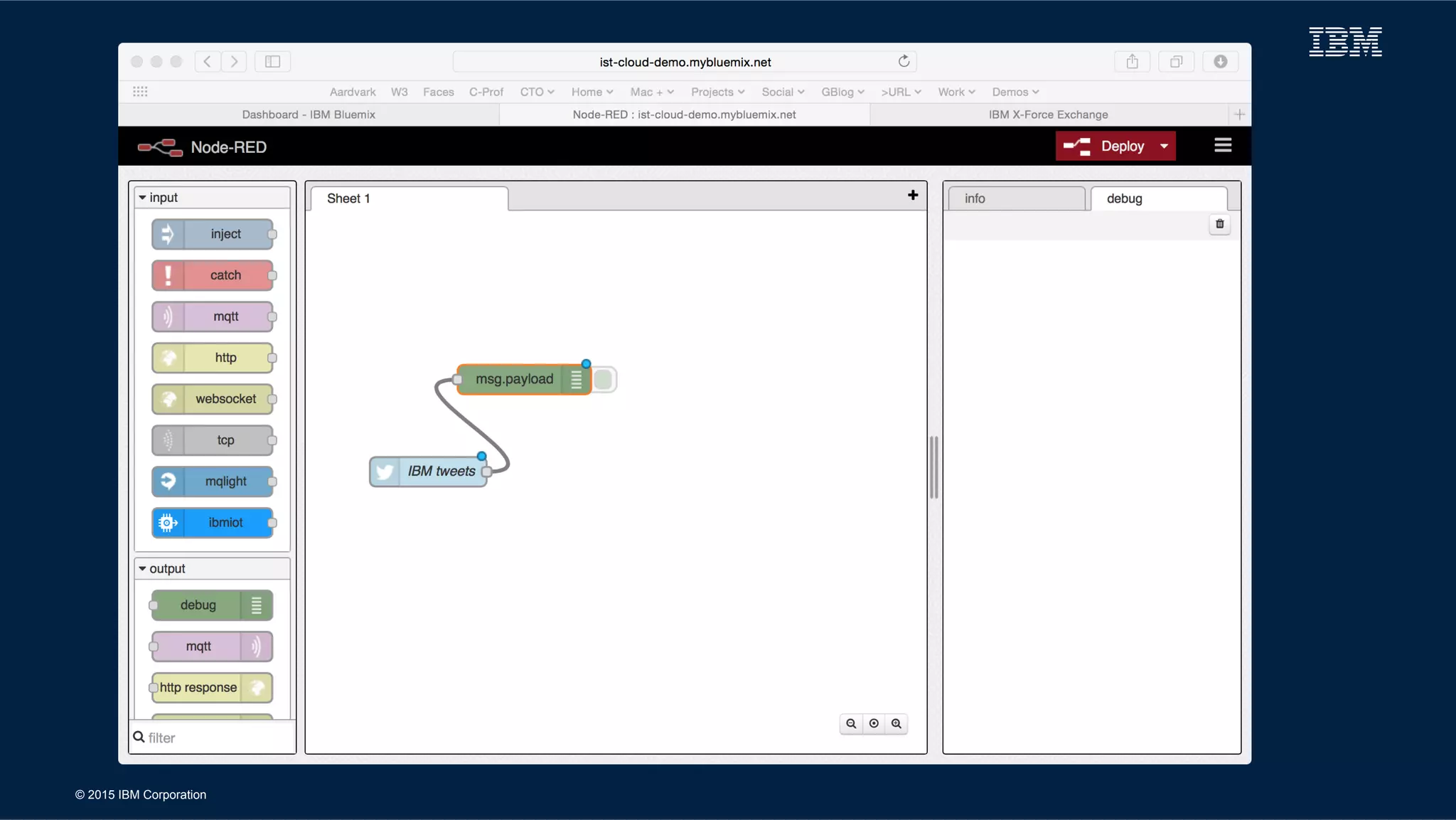
Task: Toggle the msg.payload debug node output button
Action: [603, 380]
